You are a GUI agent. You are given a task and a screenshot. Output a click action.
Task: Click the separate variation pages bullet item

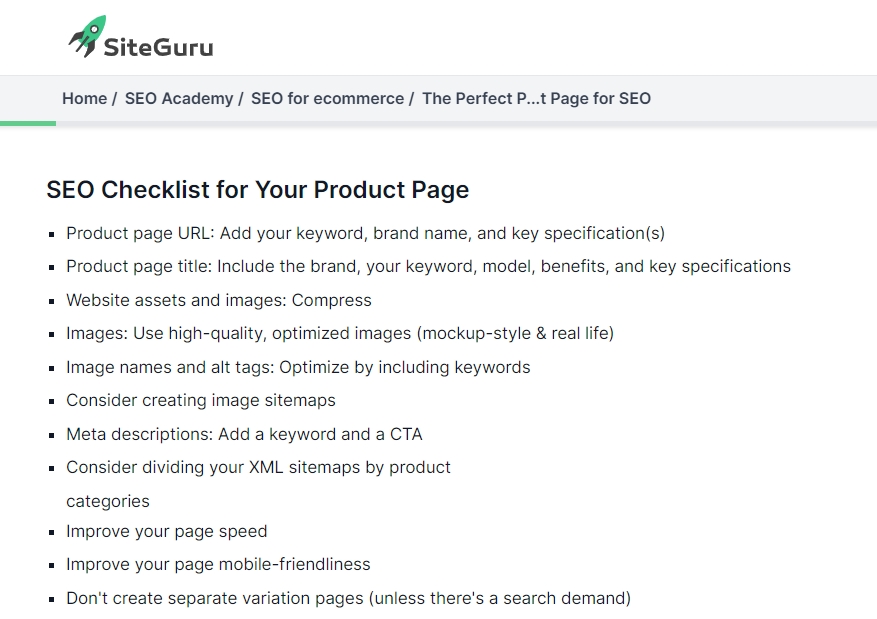tap(348, 598)
